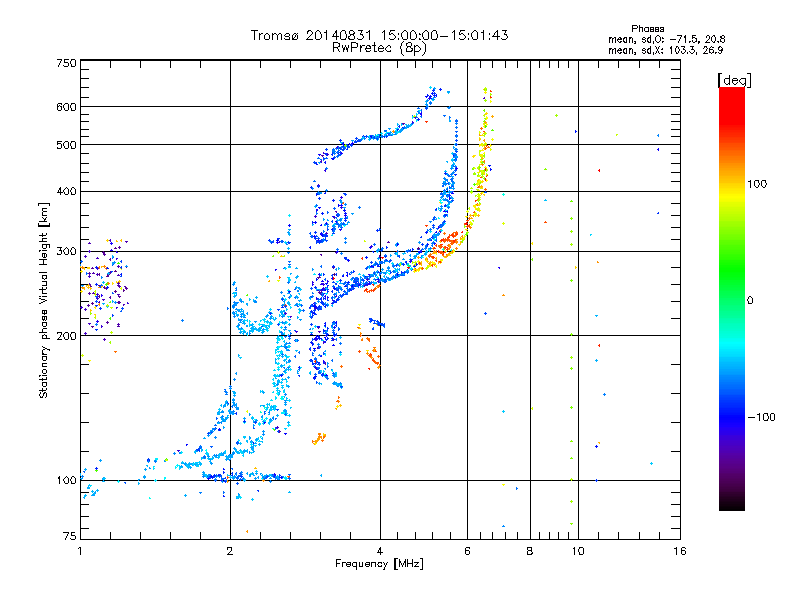Click the 'Phases' header text
800x600 pixels.
647,29
